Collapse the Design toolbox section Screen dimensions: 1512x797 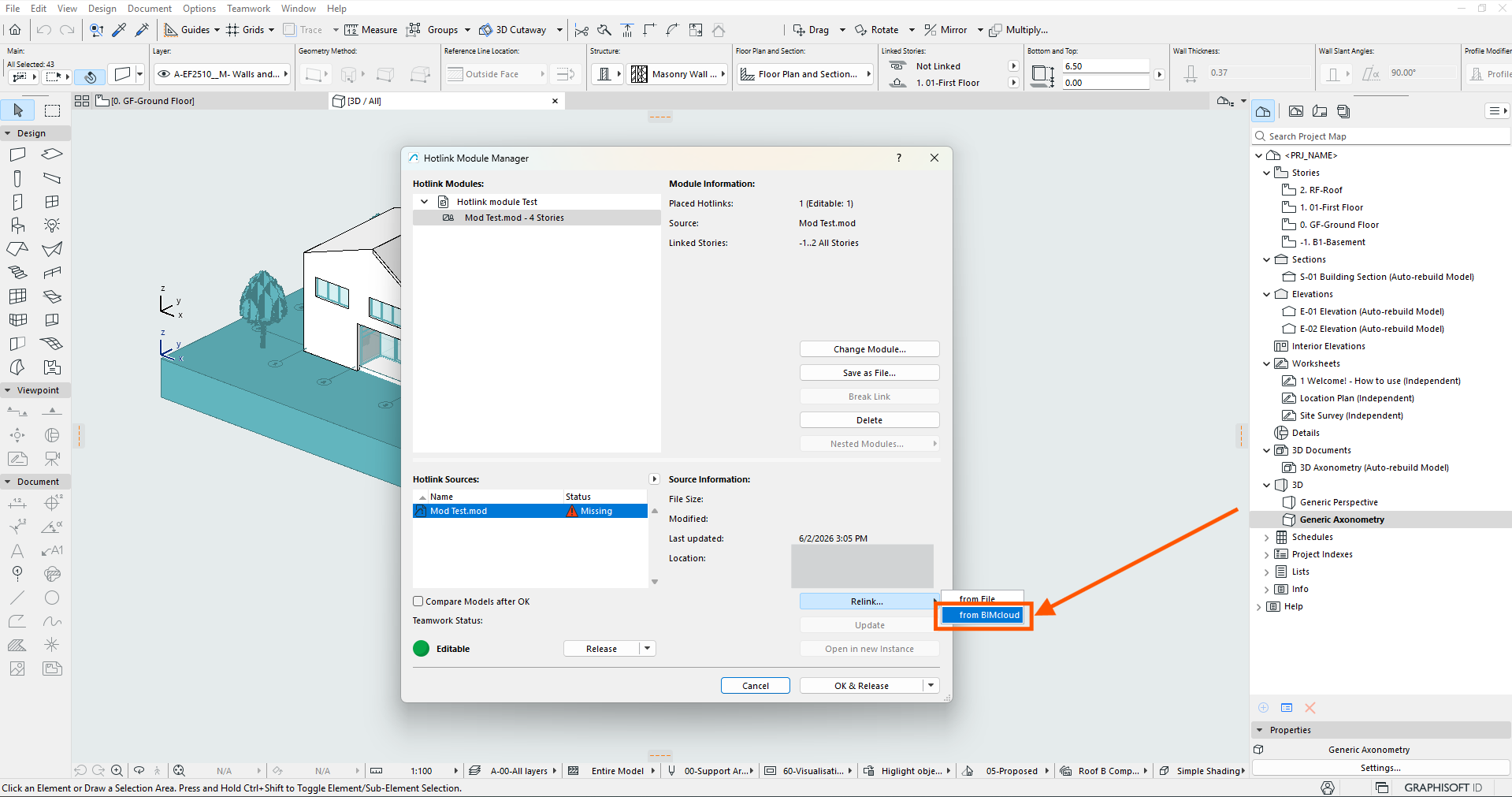[x=7, y=133]
